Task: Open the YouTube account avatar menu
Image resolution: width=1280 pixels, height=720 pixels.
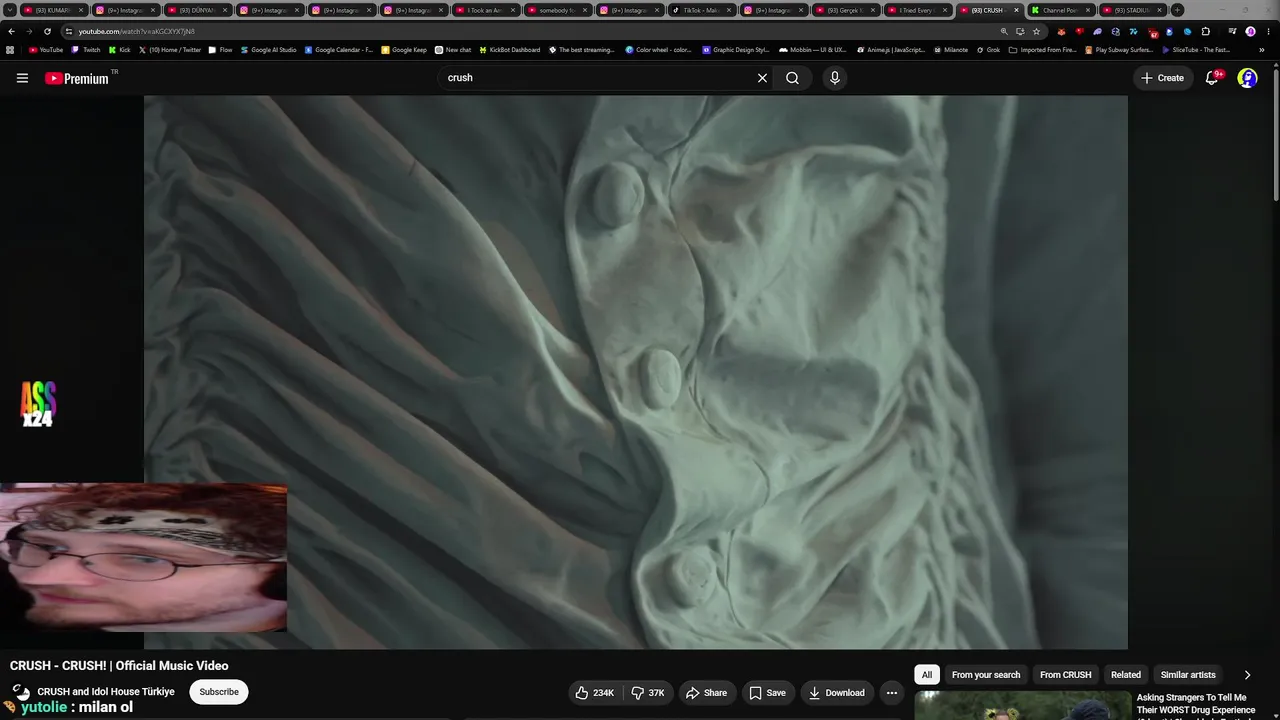Action: pyautogui.click(x=1247, y=78)
